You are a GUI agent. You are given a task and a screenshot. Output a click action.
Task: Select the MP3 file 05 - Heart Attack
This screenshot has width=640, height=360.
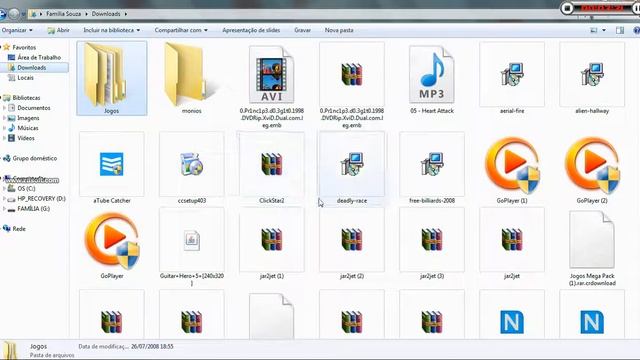431,74
